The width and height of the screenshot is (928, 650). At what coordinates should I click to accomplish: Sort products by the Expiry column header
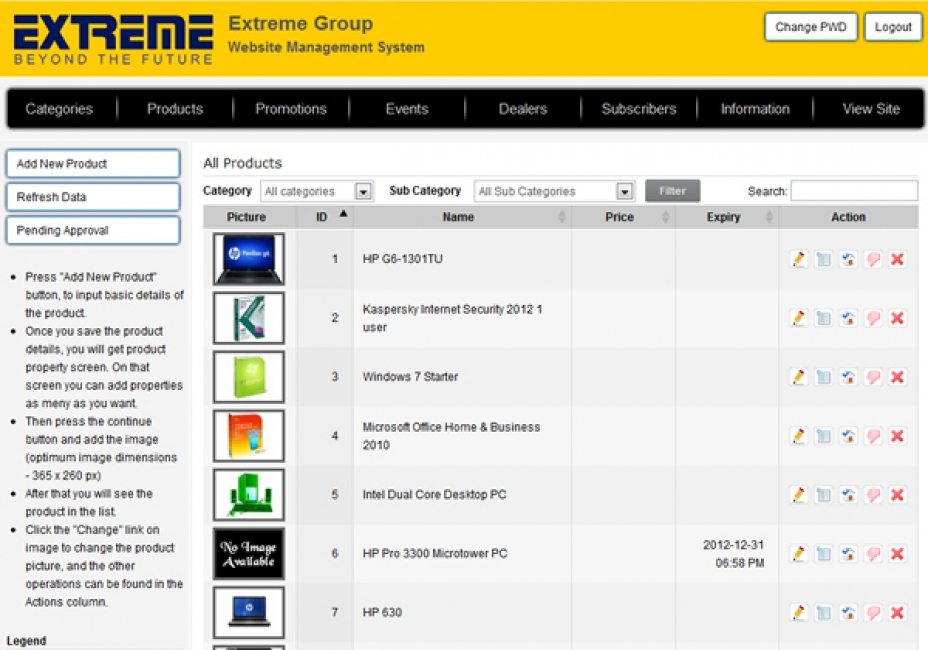point(727,217)
